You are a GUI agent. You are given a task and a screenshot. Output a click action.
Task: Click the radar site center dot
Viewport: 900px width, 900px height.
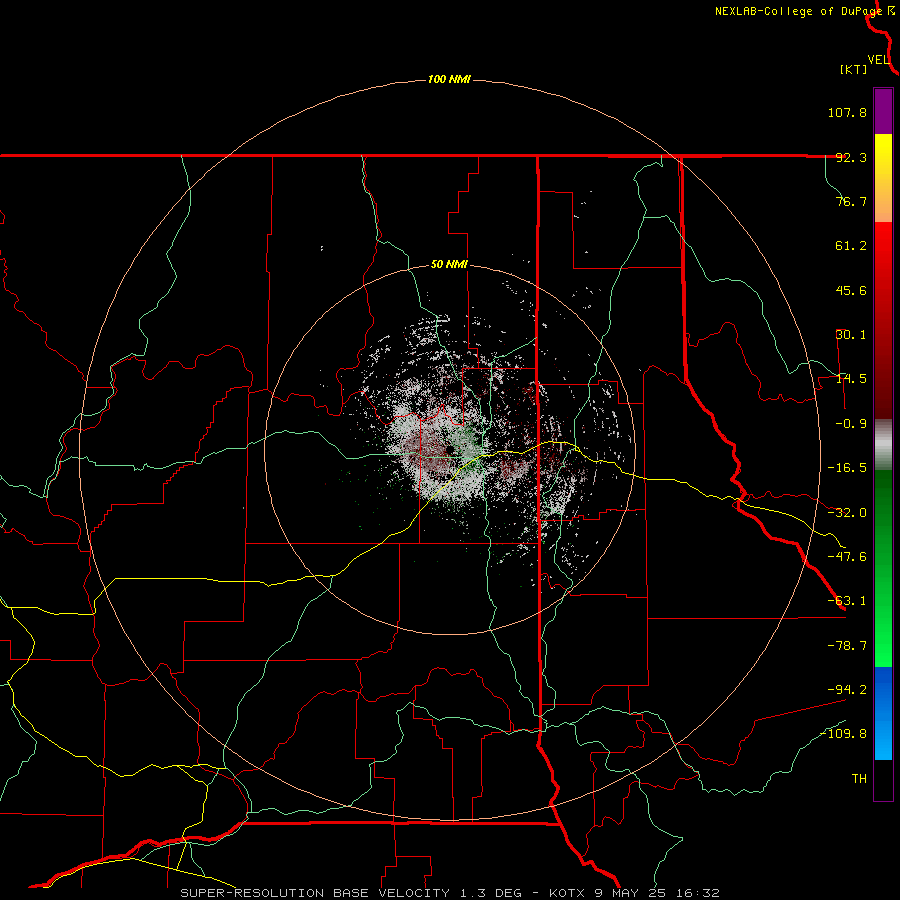pyautogui.click(x=449, y=449)
